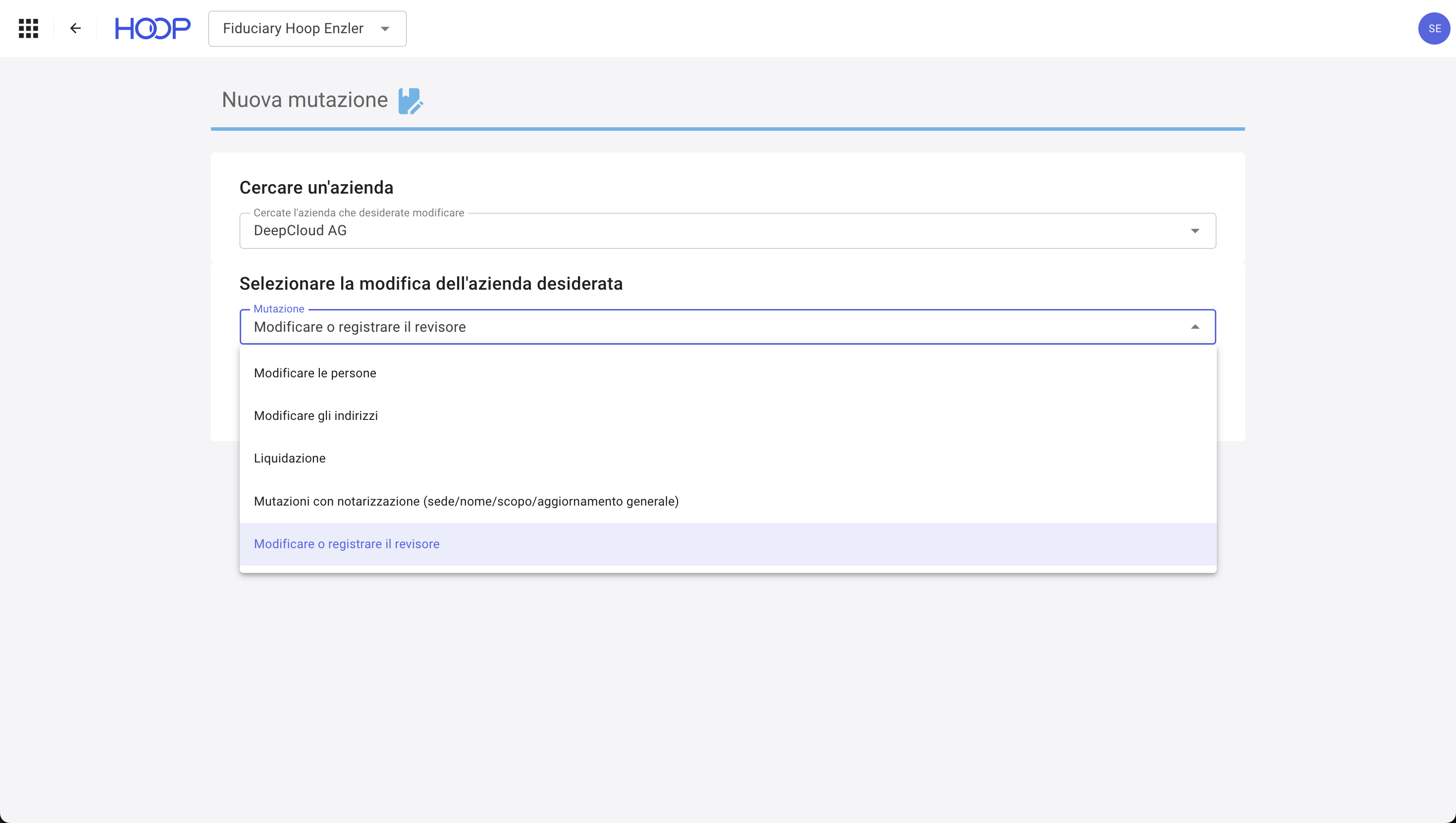Select Modificare le persone option
The height and width of the screenshot is (823, 1456).
click(x=315, y=373)
